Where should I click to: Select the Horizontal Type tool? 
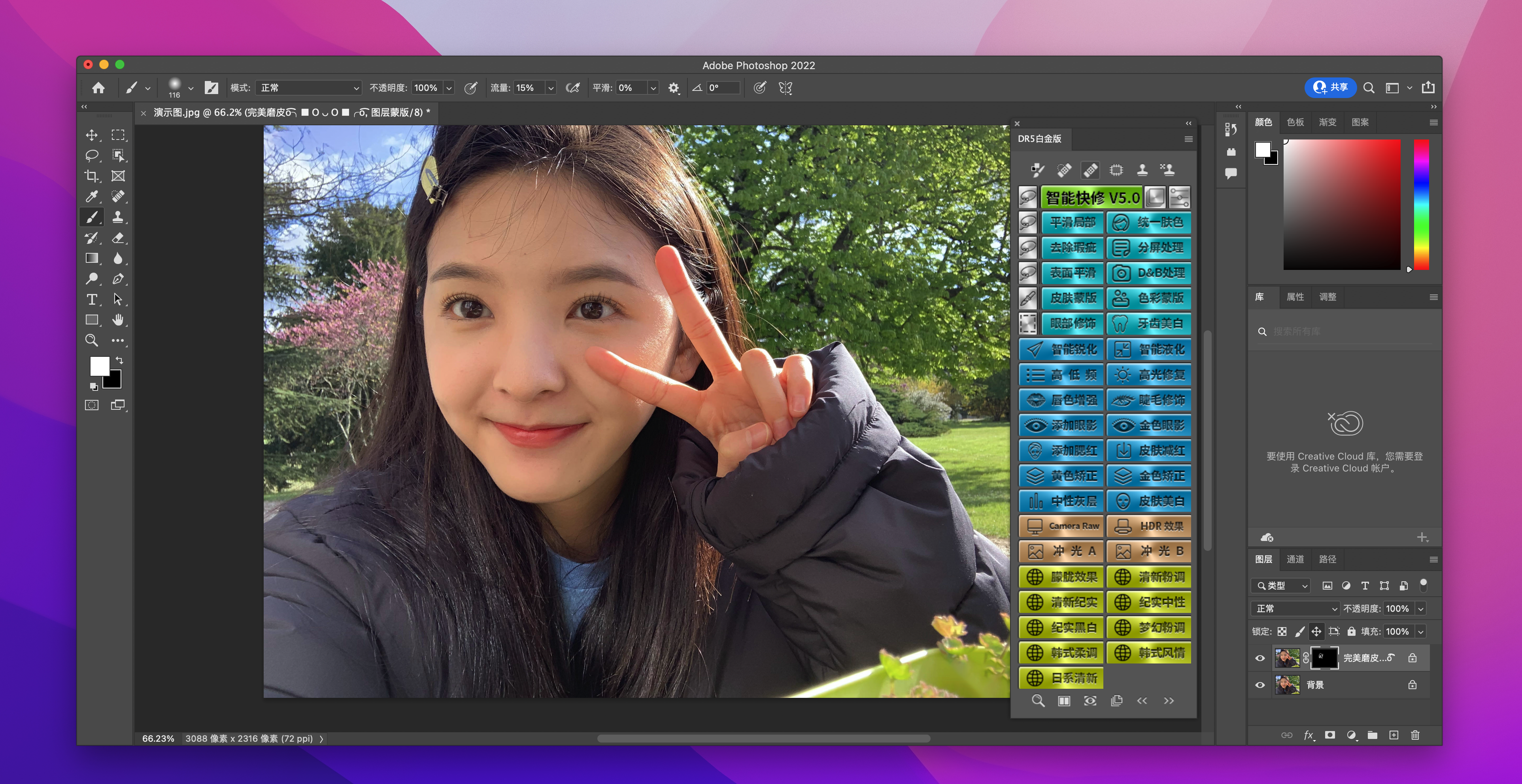(x=92, y=299)
